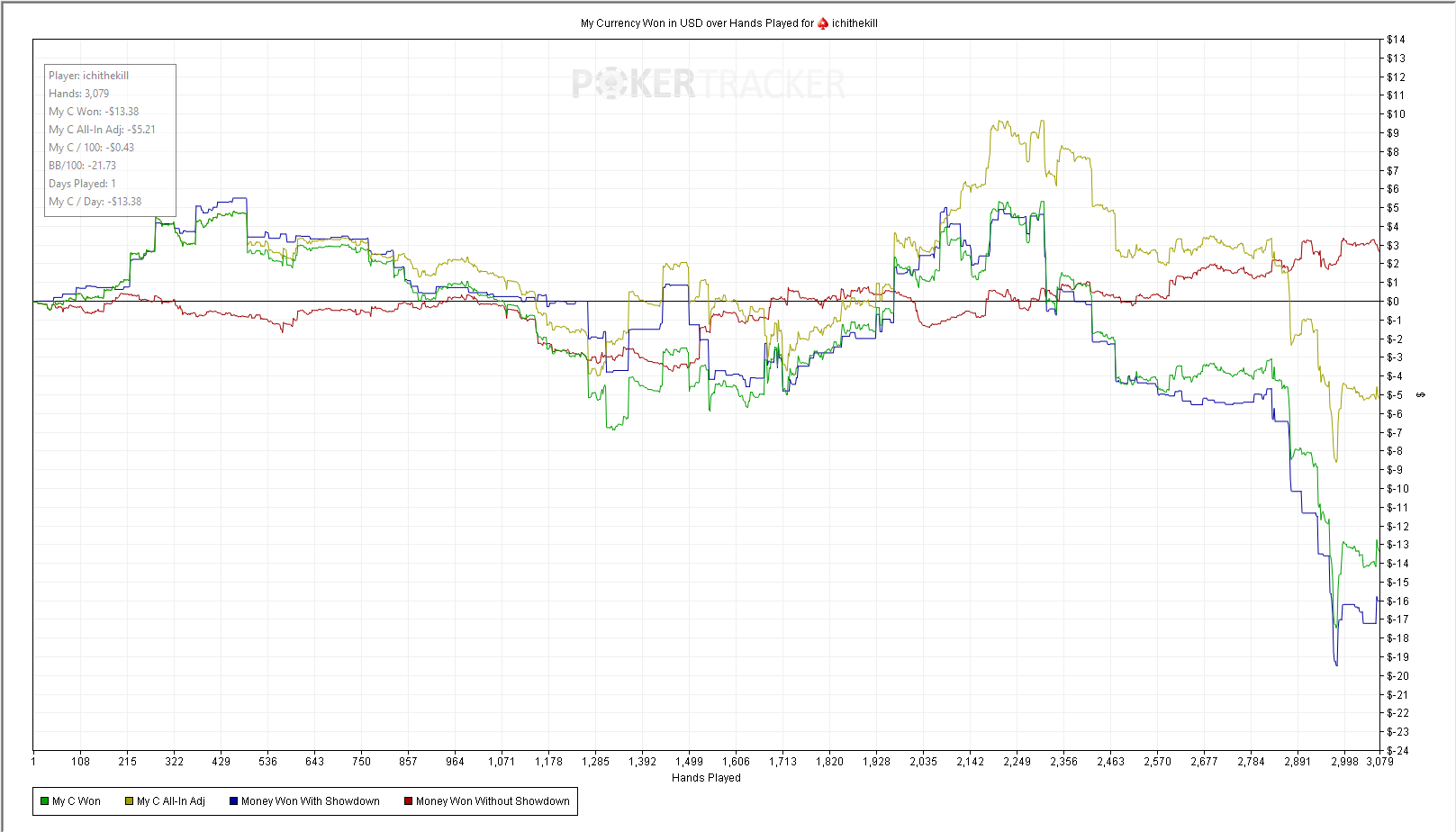Click the "2,784" x-axis tick label

click(1251, 762)
